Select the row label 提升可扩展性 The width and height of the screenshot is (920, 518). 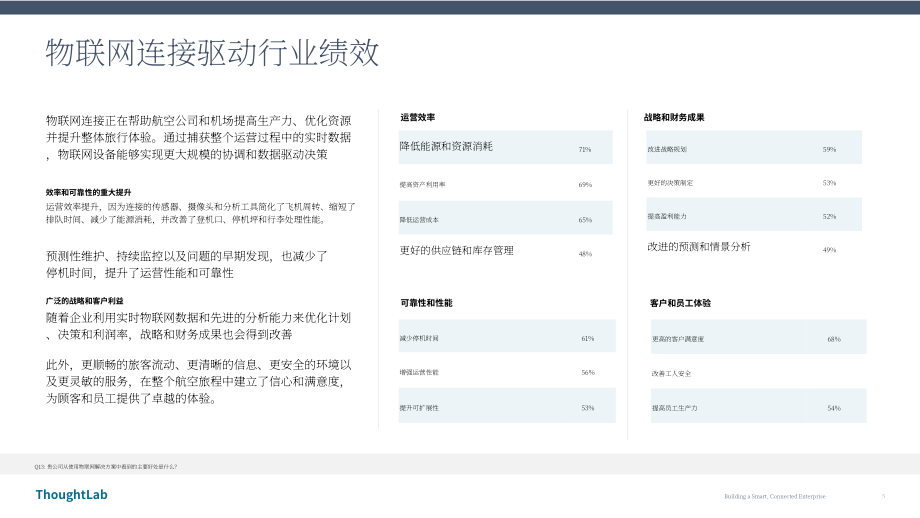[x=419, y=408]
